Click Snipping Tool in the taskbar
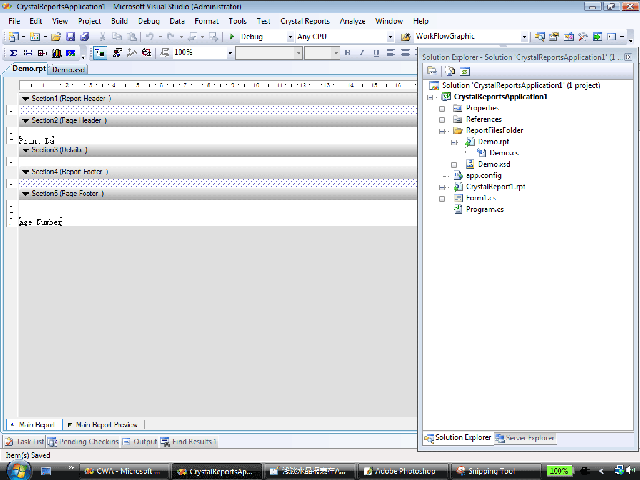 tap(491, 471)
